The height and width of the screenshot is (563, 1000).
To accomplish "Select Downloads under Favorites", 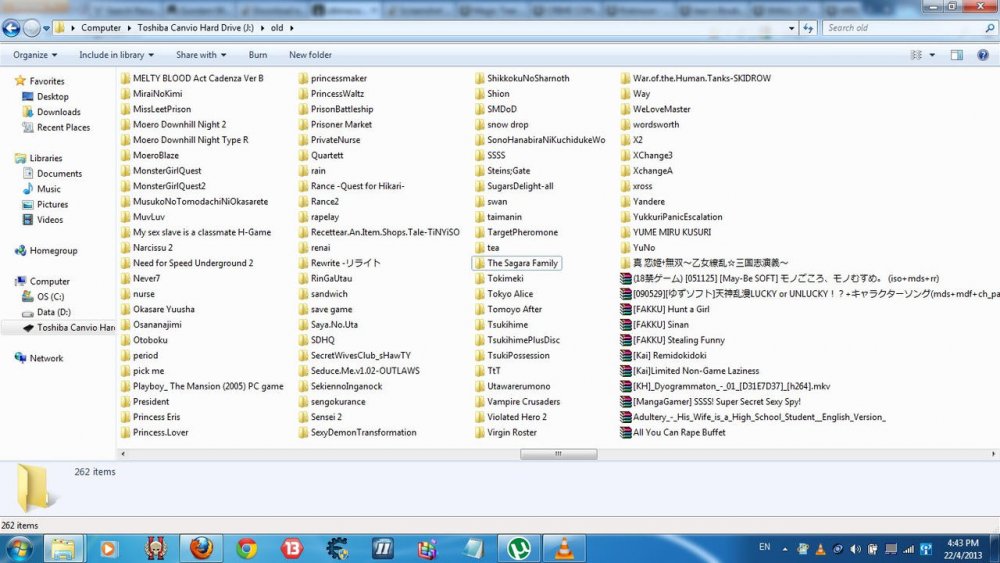I will (58, 112).
